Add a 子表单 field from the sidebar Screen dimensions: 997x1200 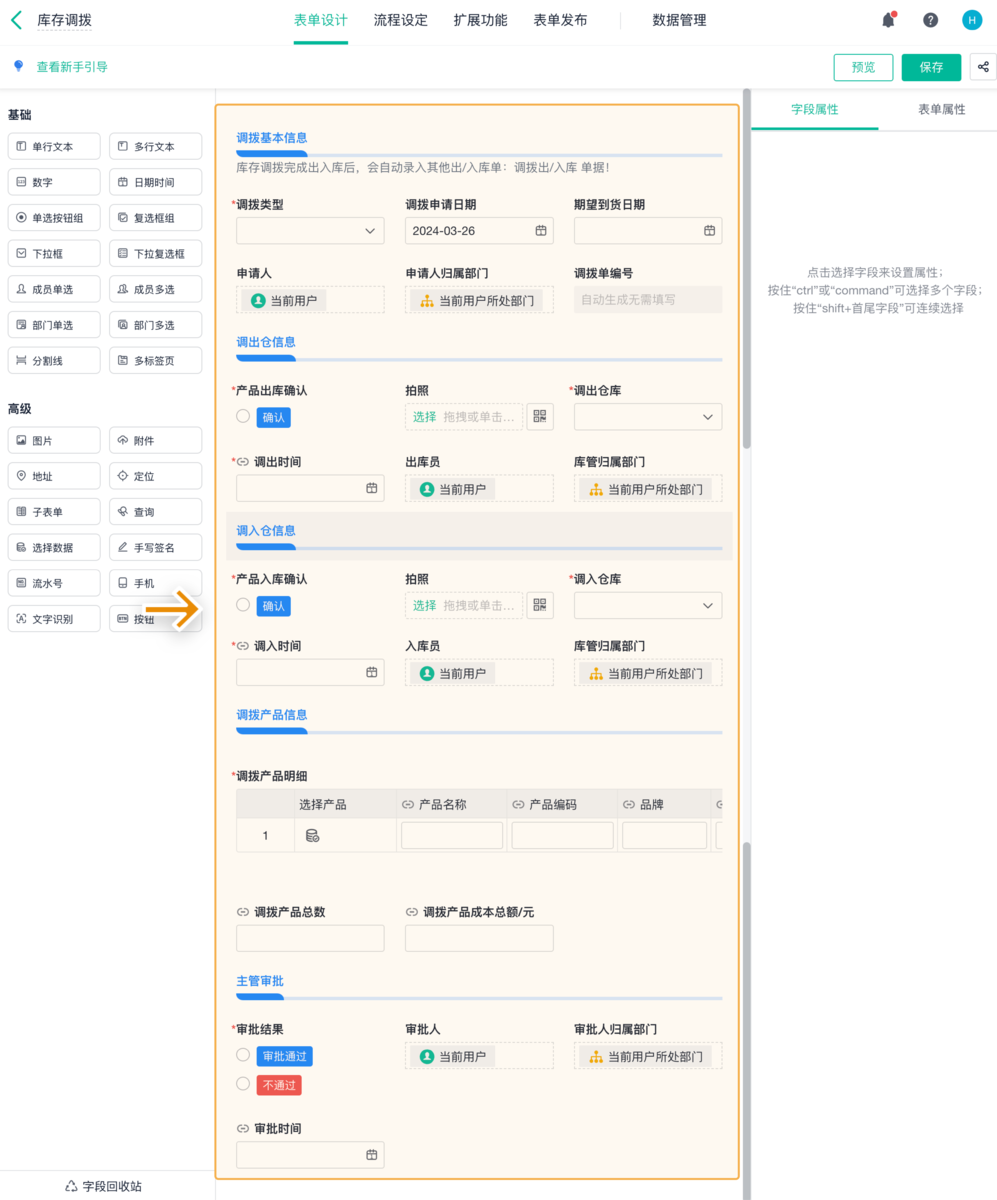[53, 511]
